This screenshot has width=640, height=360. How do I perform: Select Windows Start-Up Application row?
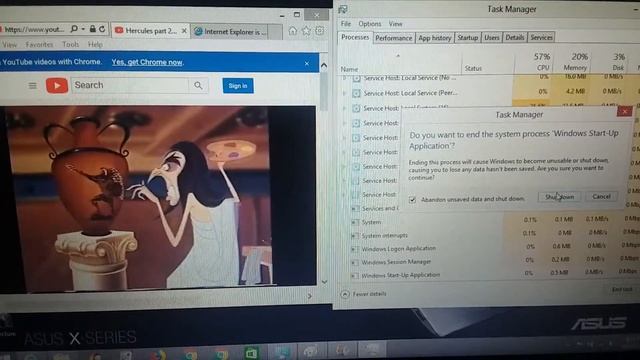click(490, 274)
